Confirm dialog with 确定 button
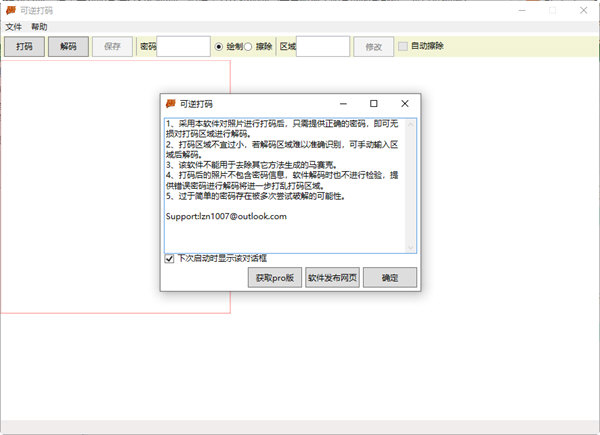The image size is (600, 435). 390,277
